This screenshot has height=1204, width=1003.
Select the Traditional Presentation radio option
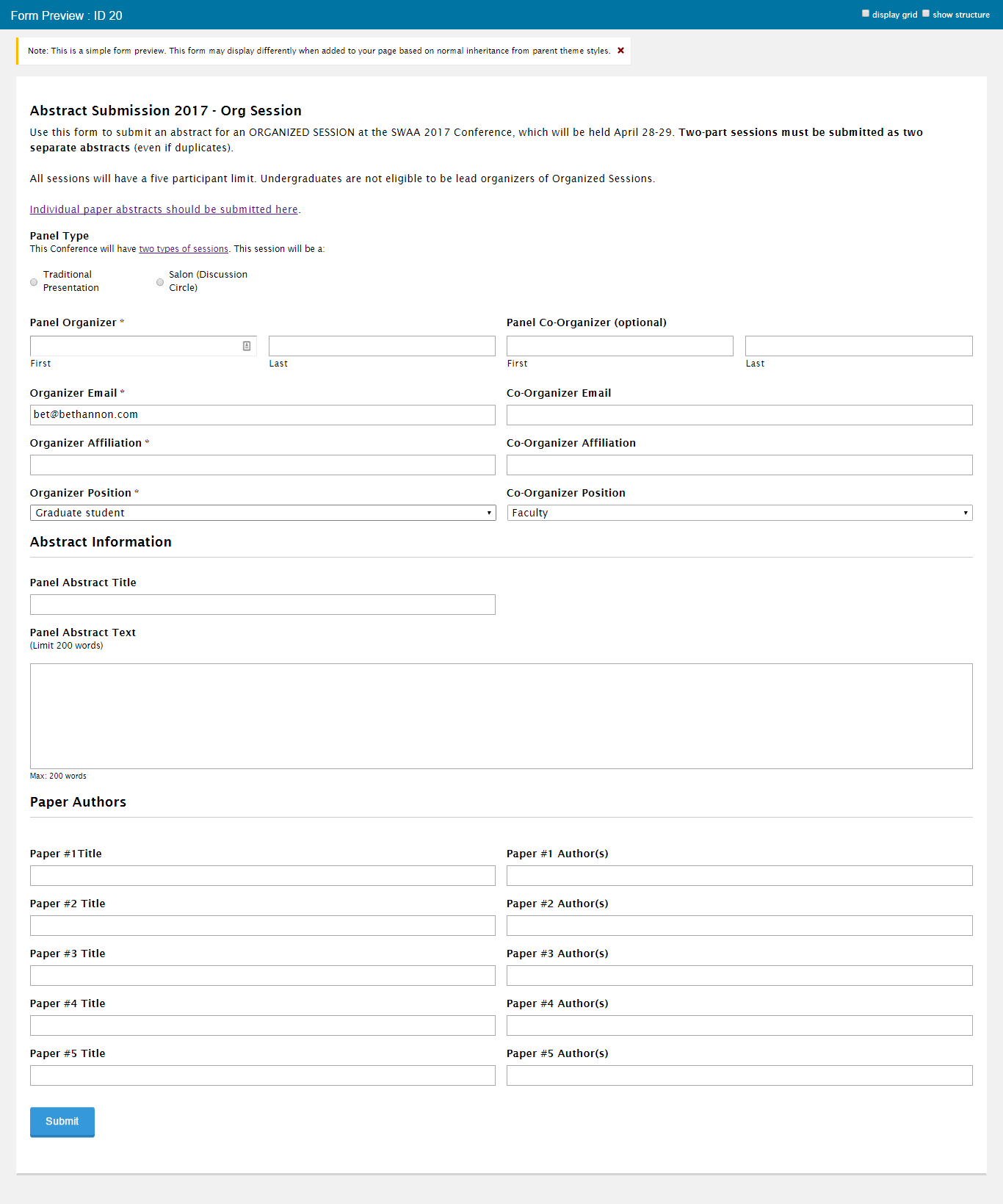pos(34,282)
